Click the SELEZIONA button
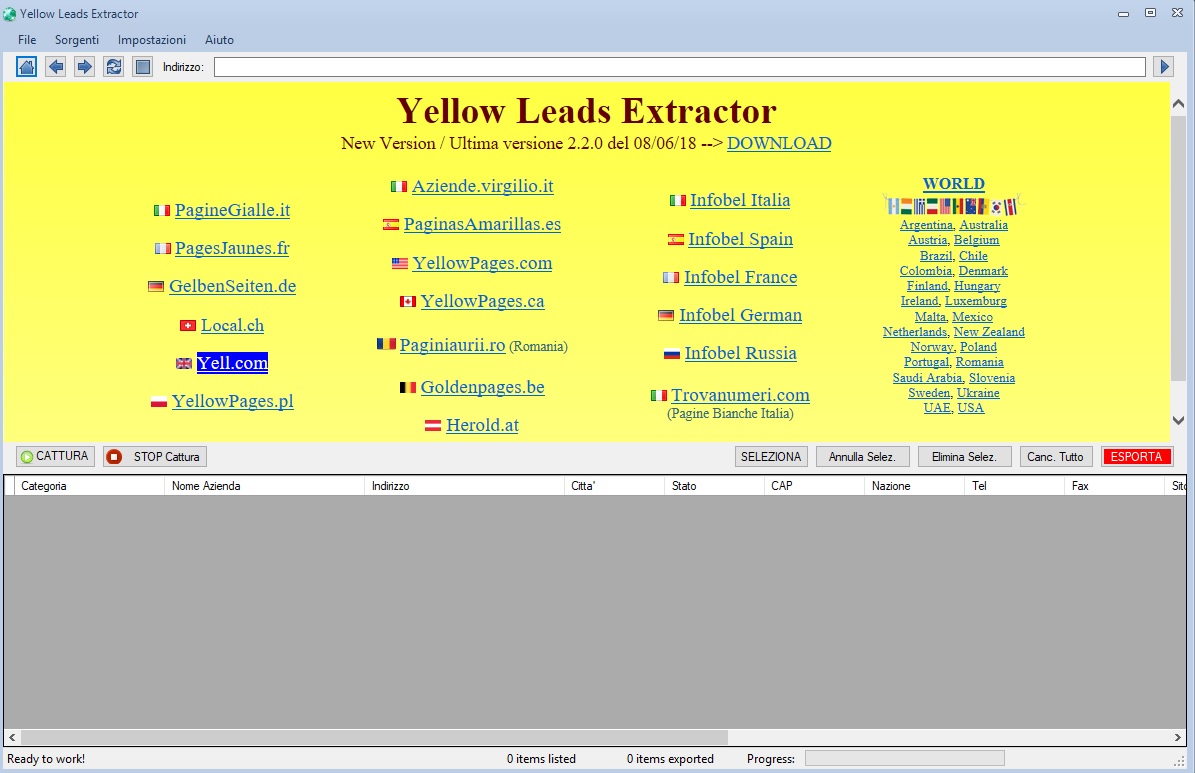 (771, 457)
